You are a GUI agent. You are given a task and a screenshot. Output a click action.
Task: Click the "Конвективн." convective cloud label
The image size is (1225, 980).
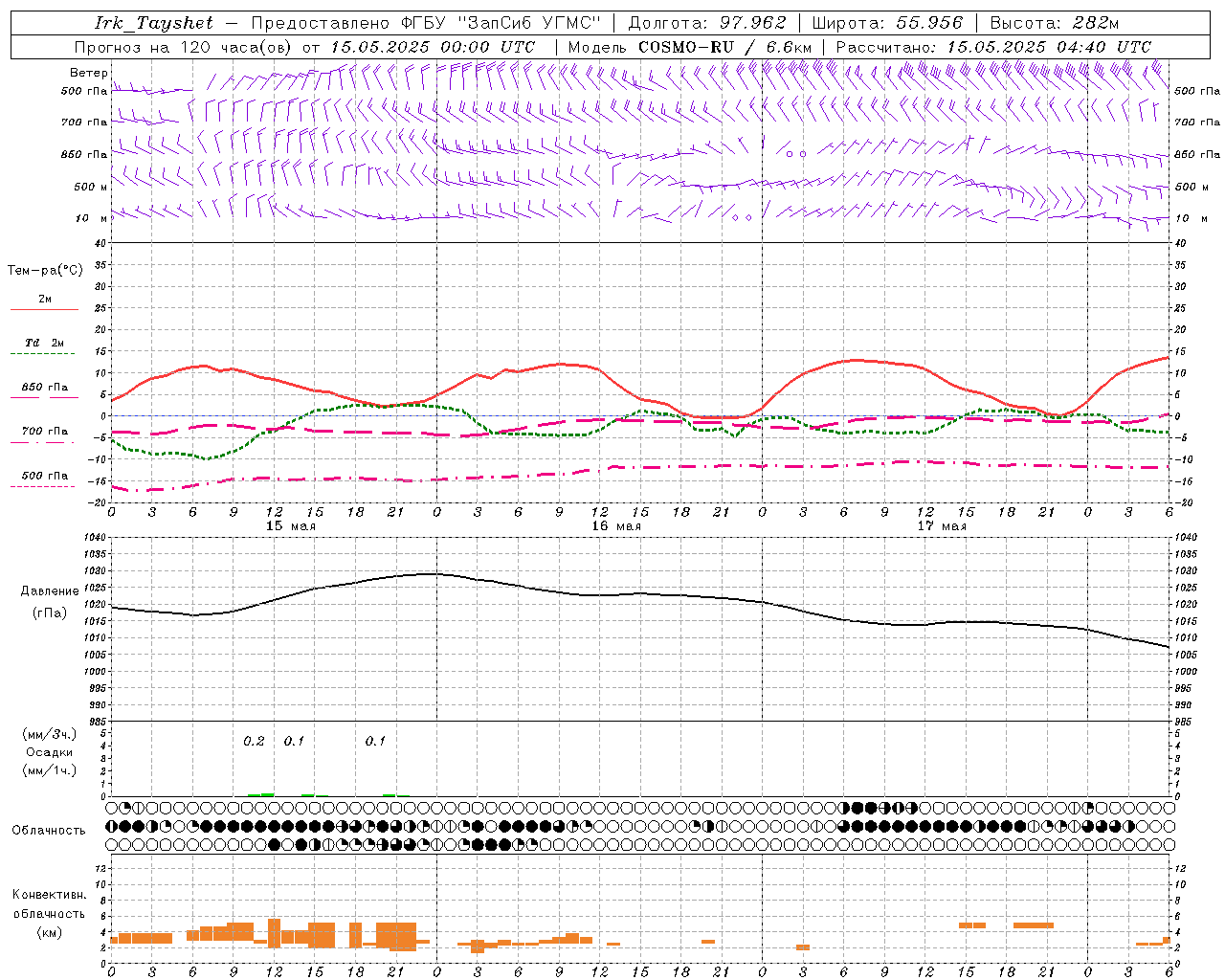[x=50, y=895]
